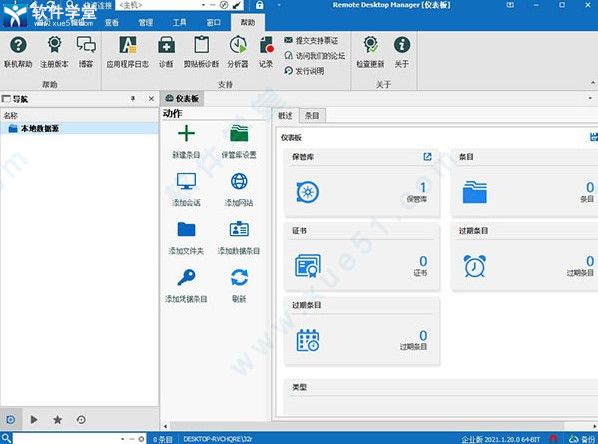Click 添加会话 add session monitor icon
The width and height of the screenshot is (598, 444).
coord(186,181)
